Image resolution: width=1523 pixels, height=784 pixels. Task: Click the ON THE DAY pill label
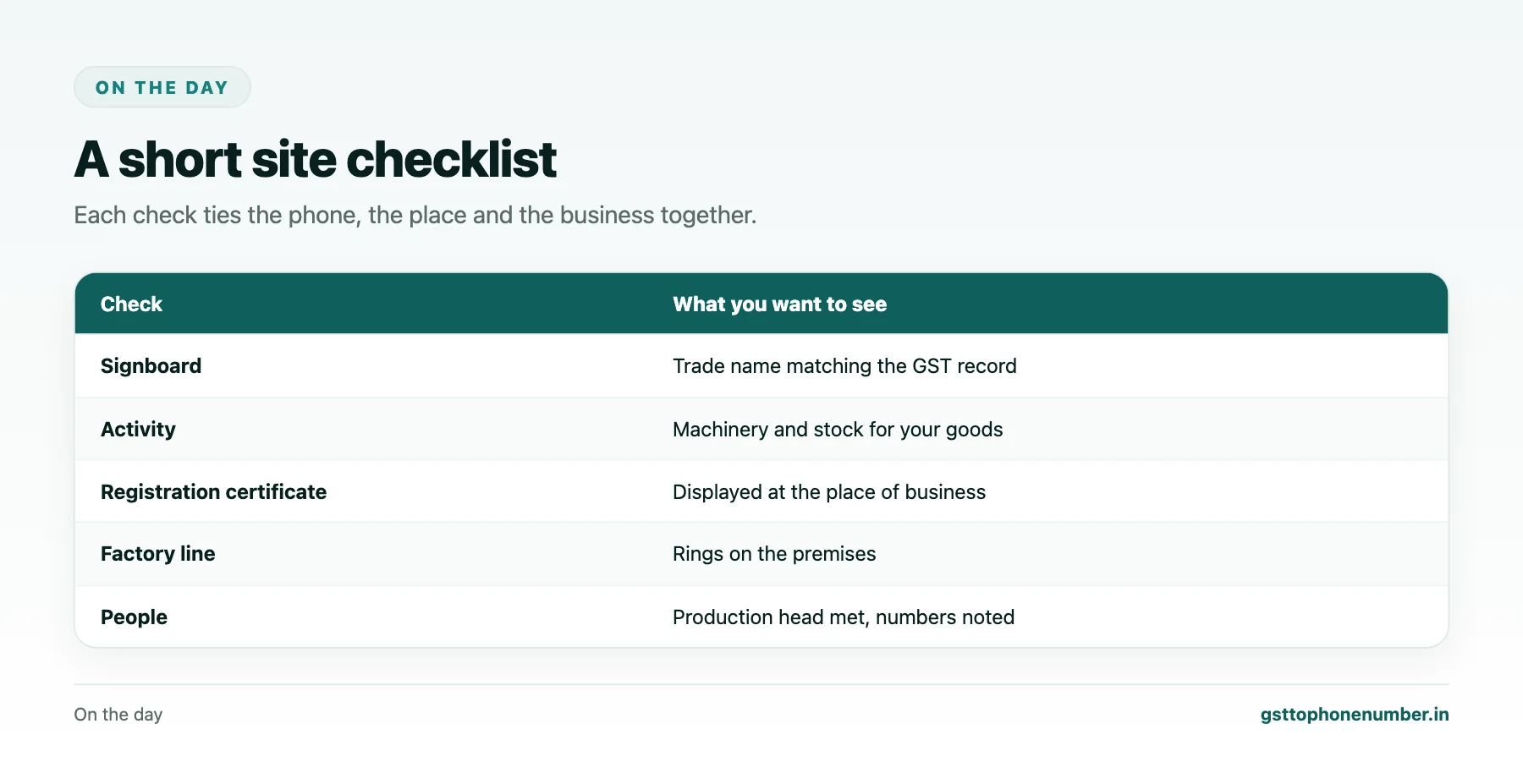click(x=162, y=87)
